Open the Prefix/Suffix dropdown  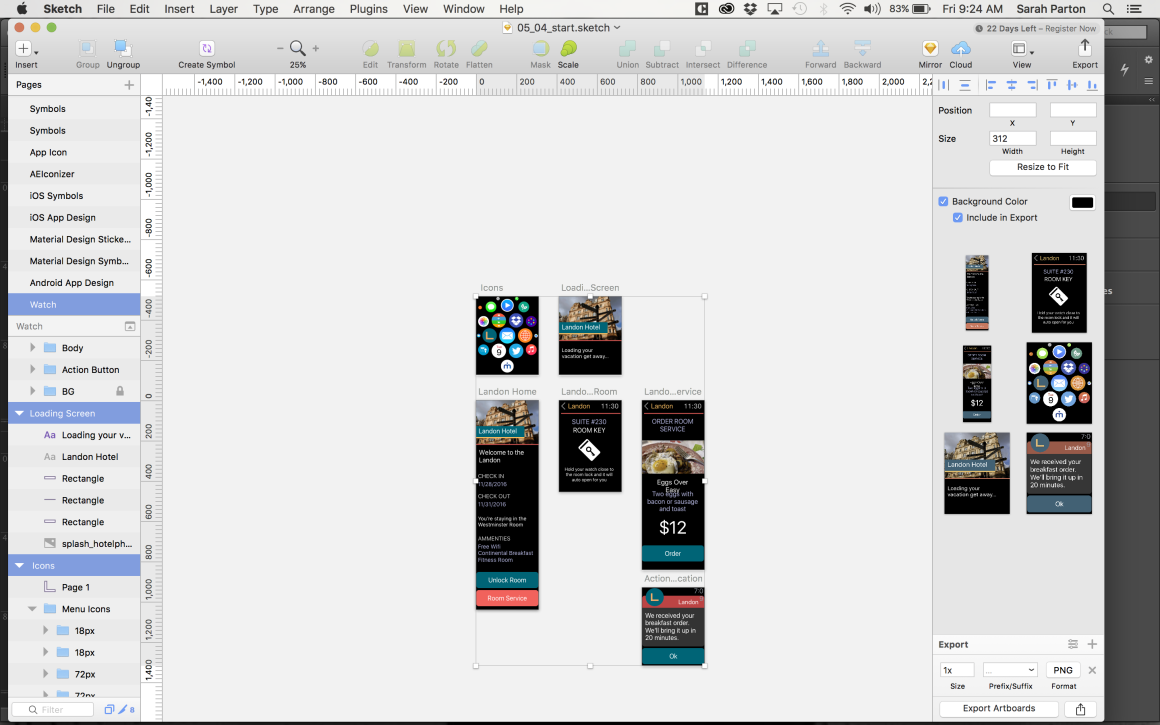(1010, 670)
